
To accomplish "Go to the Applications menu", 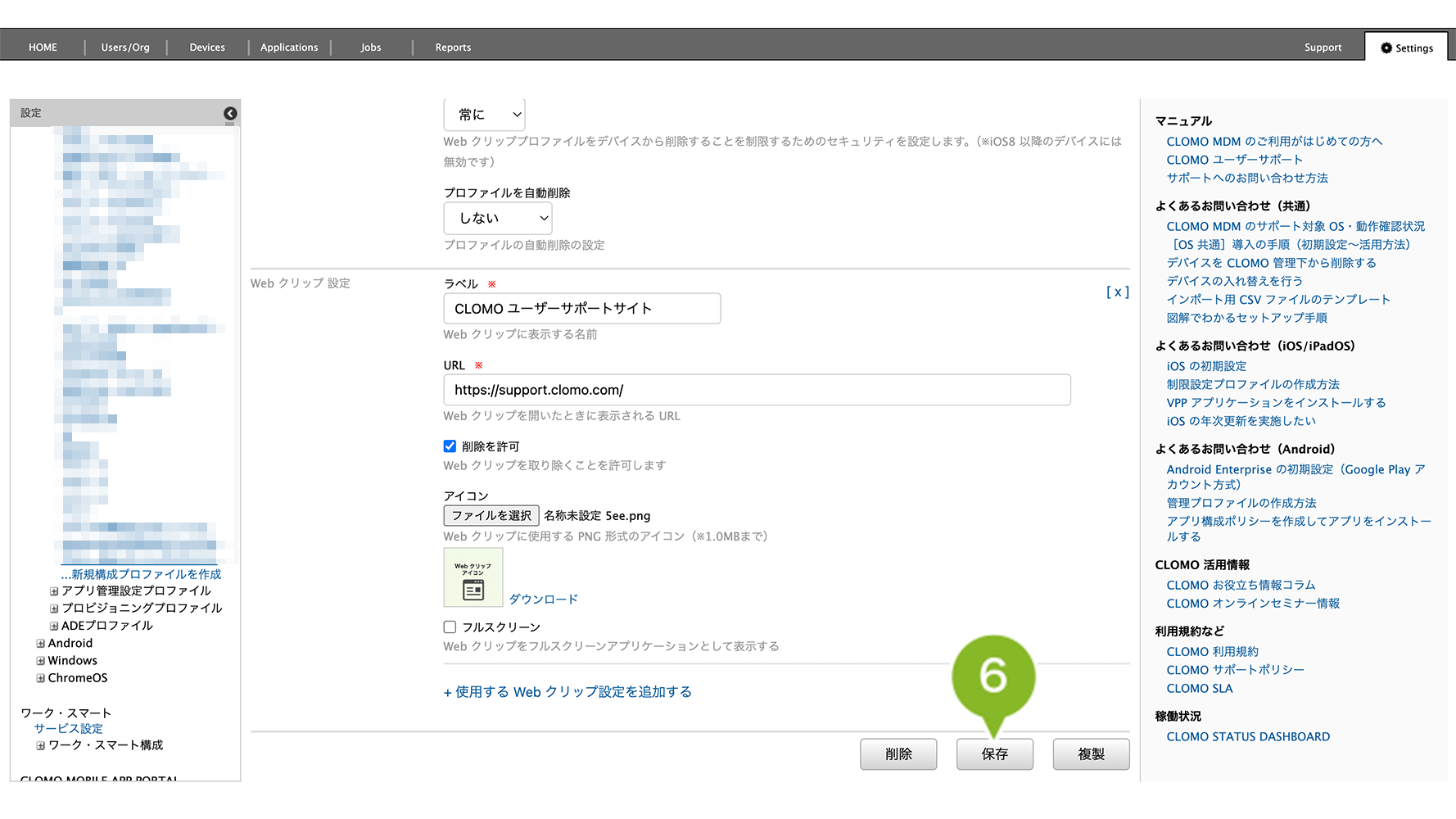I will [289, 48].
